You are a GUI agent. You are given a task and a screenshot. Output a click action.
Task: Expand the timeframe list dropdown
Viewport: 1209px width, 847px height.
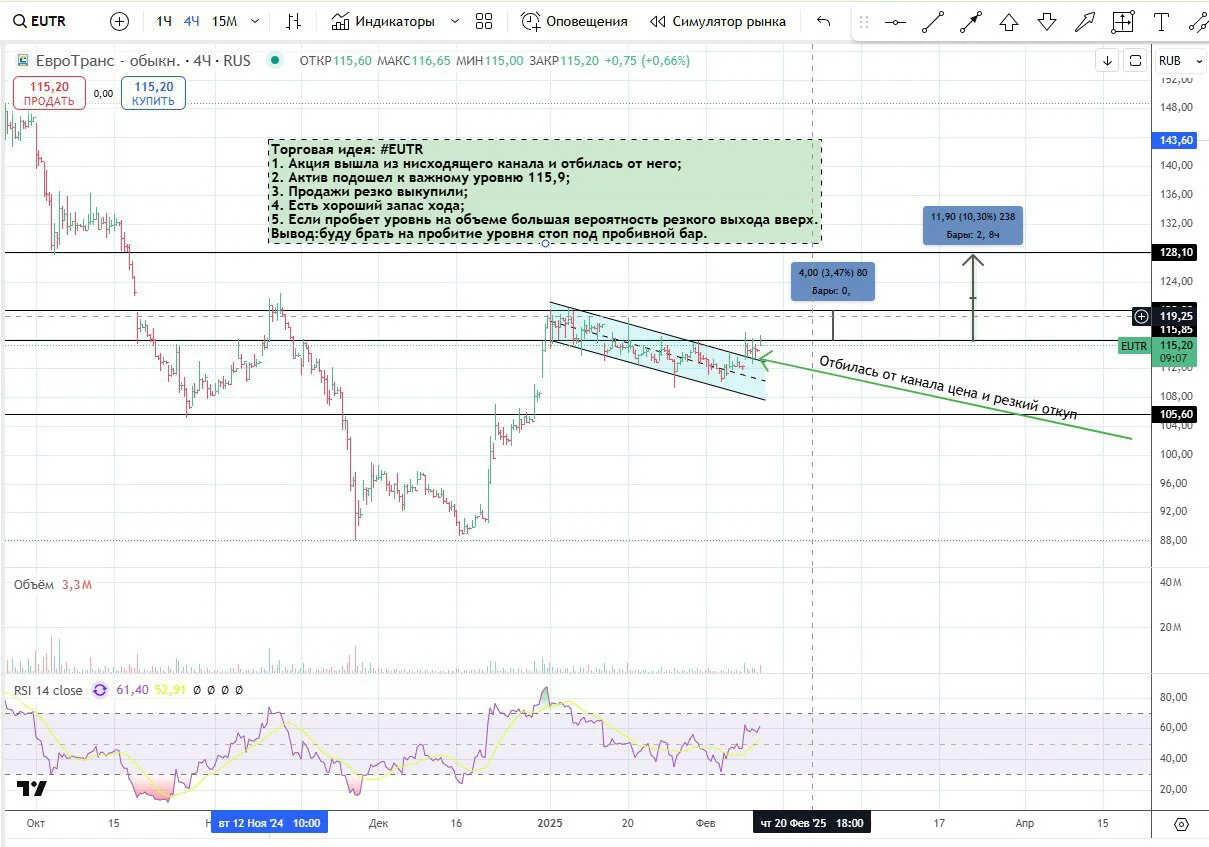255,21
